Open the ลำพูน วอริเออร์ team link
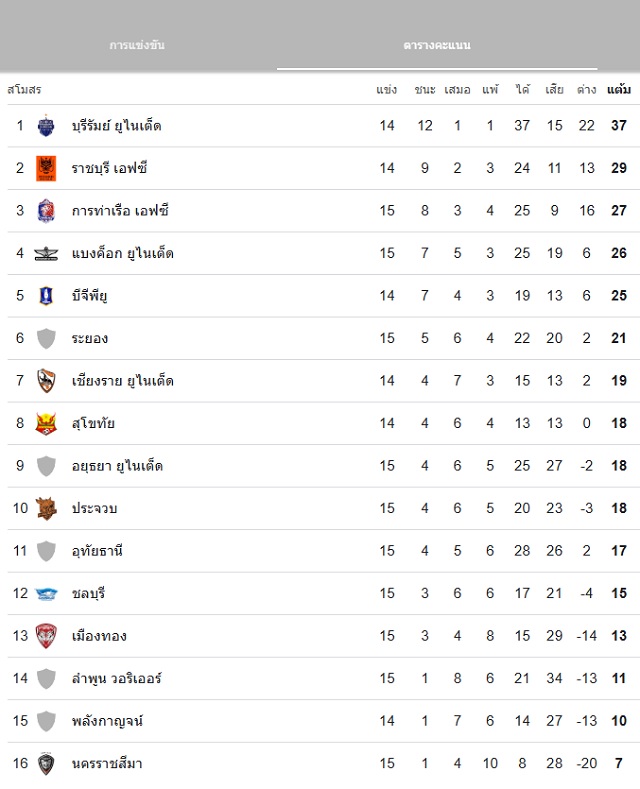The height and width of the screenshot is (789, 640). 116,679
